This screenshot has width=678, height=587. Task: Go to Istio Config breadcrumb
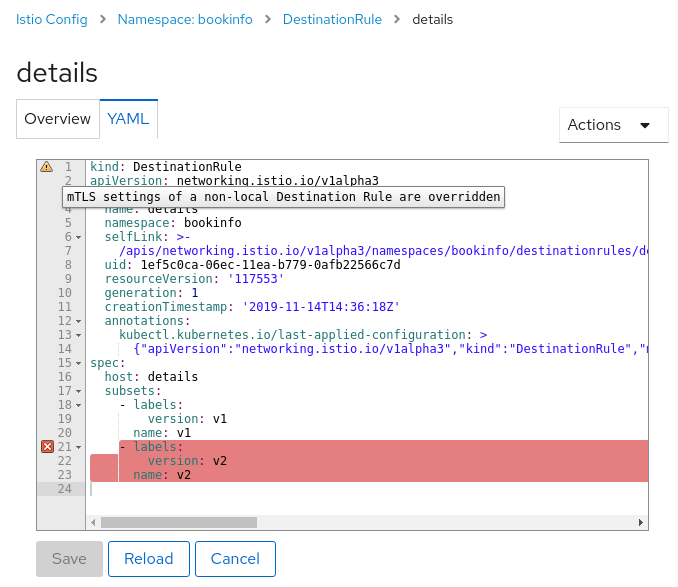tap(51, 19)
